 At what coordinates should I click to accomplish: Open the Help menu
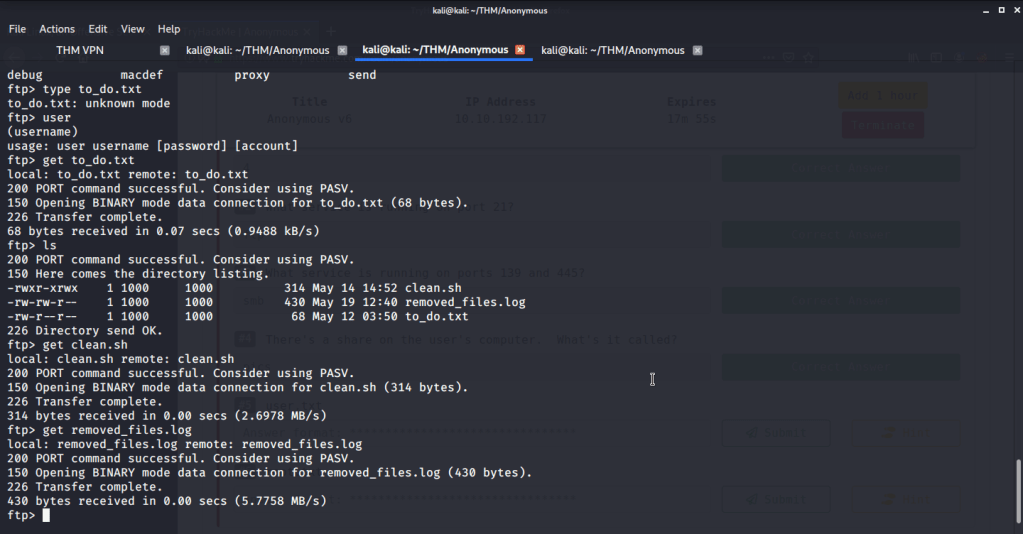point(169,29)
